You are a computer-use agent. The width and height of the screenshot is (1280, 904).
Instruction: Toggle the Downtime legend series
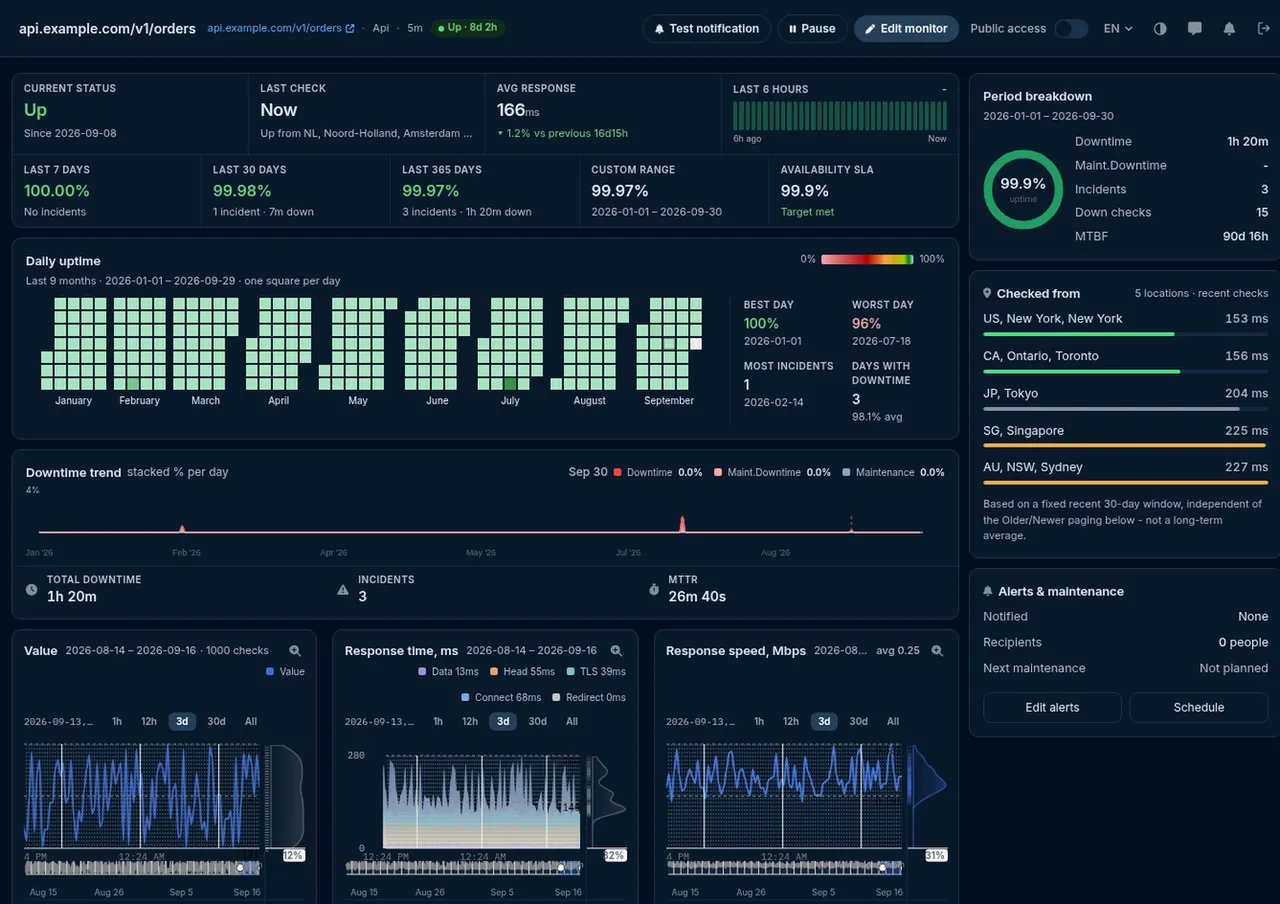point(657,472)
